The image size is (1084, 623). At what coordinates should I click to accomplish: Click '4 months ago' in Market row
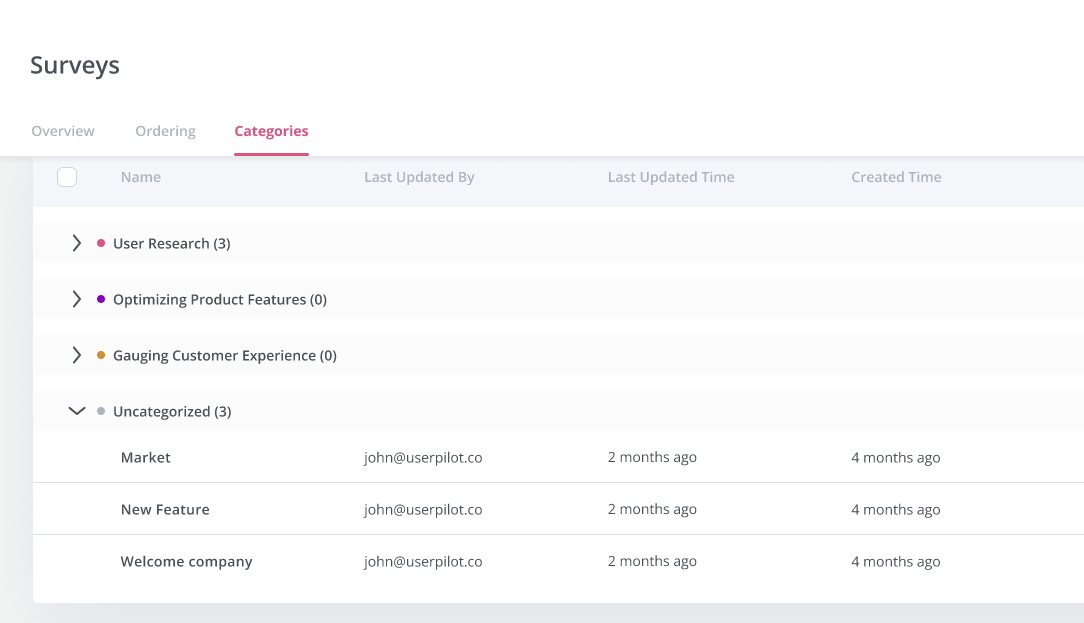tap(895, 458)
